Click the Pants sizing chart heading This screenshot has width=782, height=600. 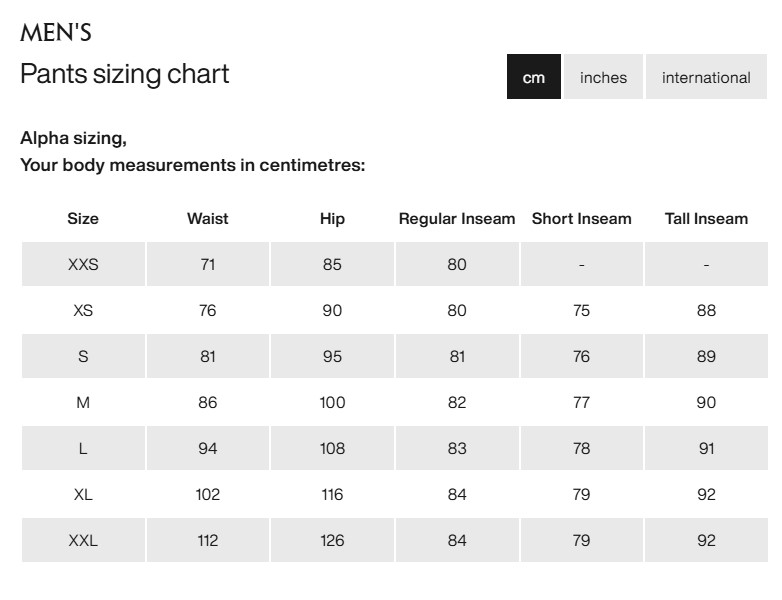coord(125,74)
